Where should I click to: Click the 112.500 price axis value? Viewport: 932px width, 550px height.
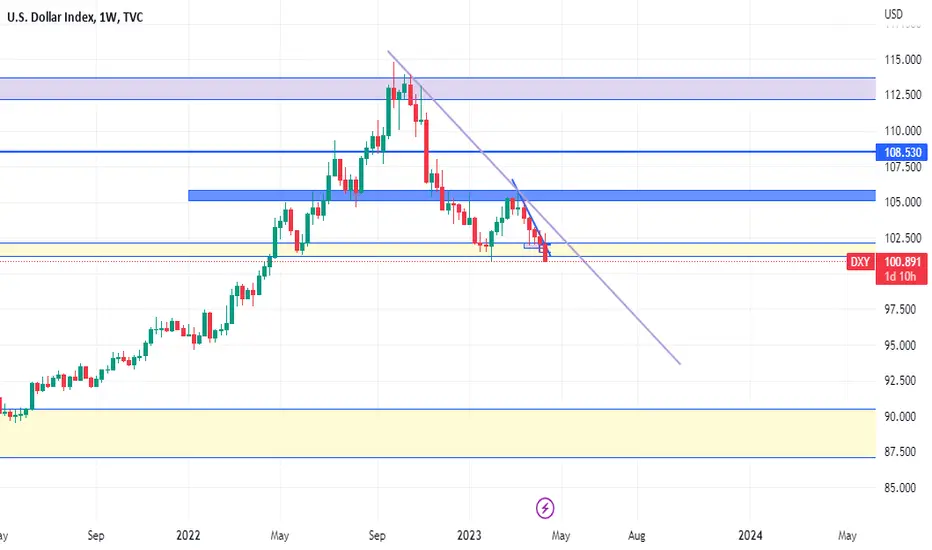click(902, 95)
